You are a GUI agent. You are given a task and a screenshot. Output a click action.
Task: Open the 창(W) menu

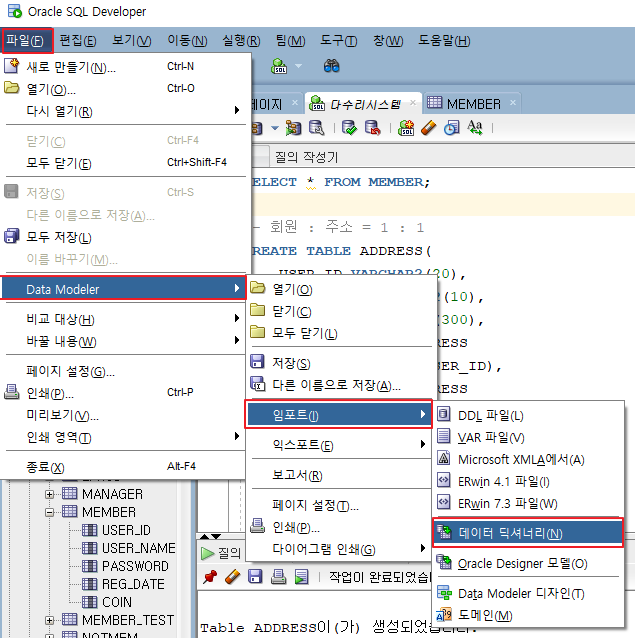pos(388,41)
